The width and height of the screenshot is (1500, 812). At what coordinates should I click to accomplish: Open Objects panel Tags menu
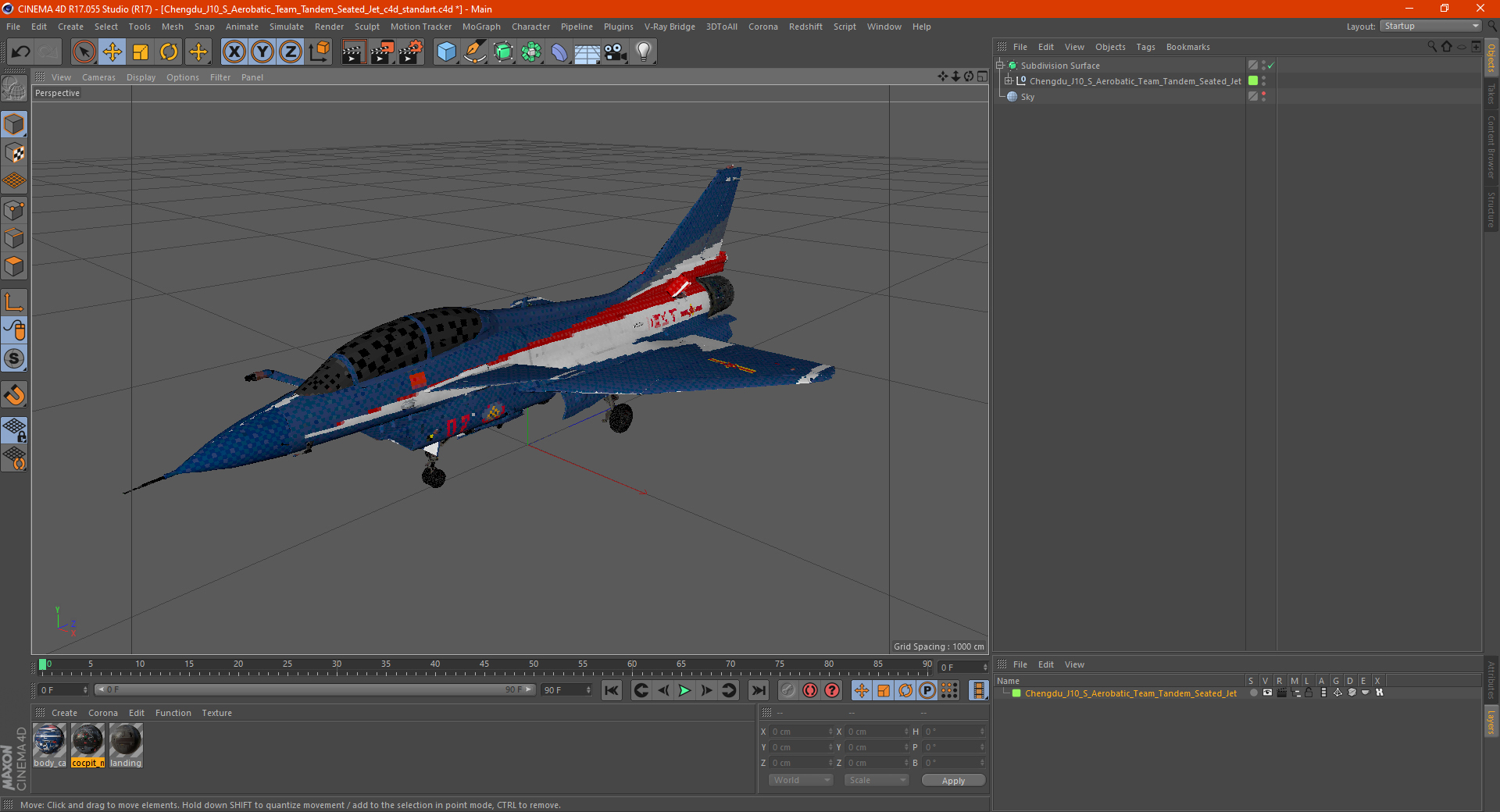[x=1145, y=47]
